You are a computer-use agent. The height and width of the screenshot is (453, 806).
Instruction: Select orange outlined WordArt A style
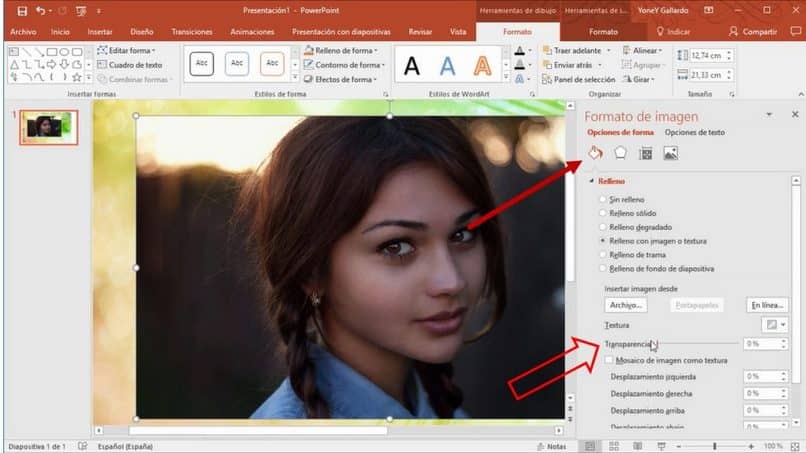coord(482,66)
